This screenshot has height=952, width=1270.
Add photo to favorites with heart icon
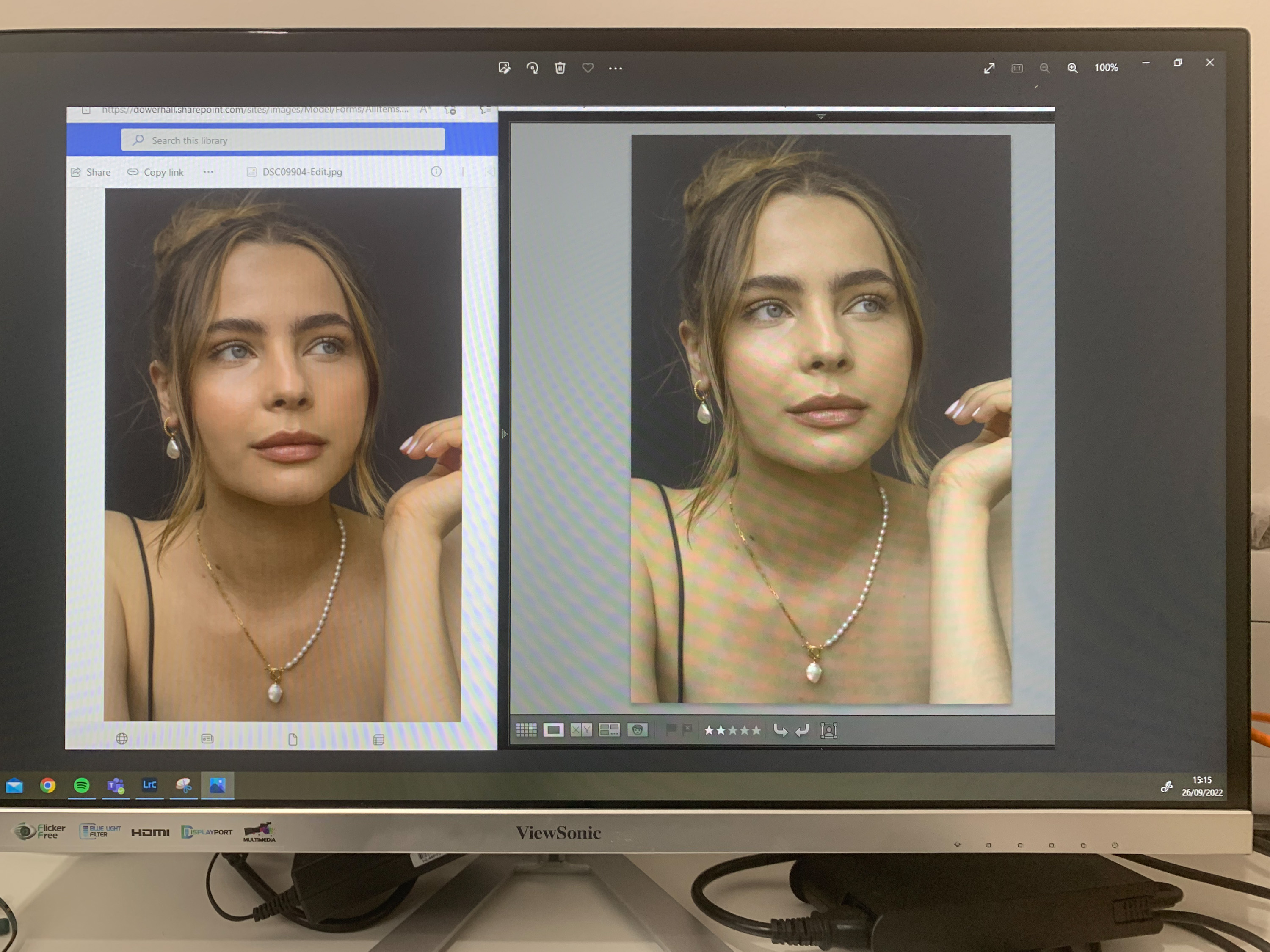click(x=587, y=68)
